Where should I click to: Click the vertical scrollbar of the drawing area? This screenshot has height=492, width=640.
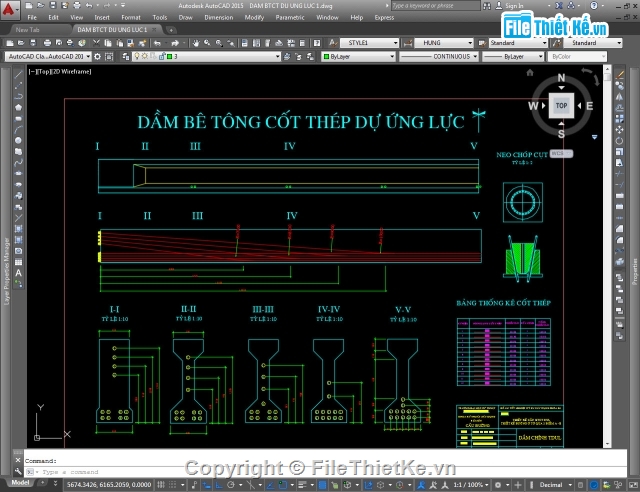tap(607, 256)
